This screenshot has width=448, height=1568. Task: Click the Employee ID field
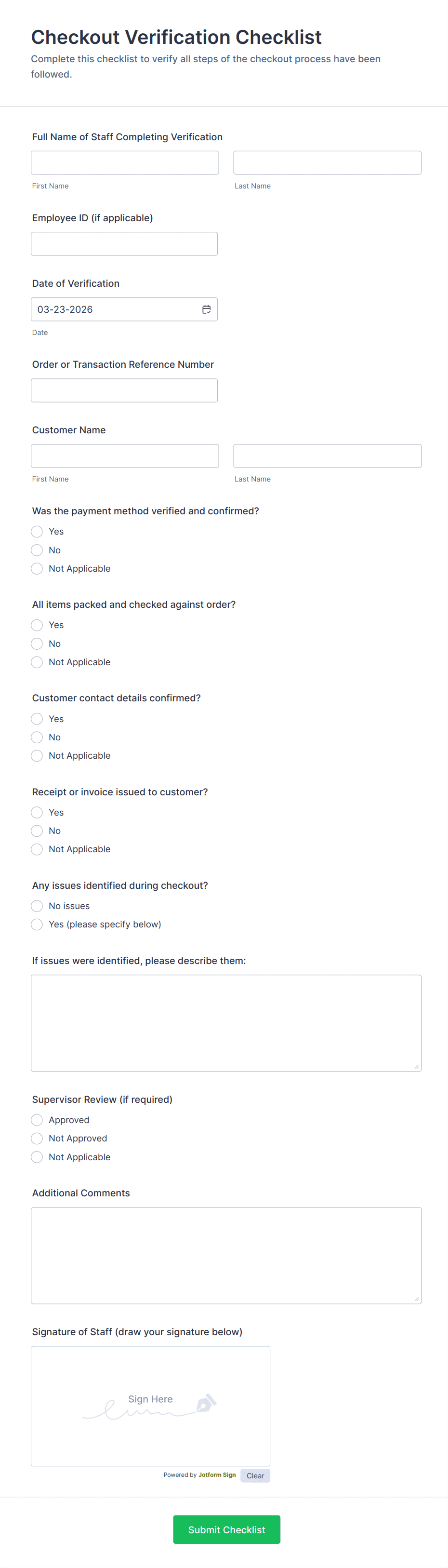point(124,243)
